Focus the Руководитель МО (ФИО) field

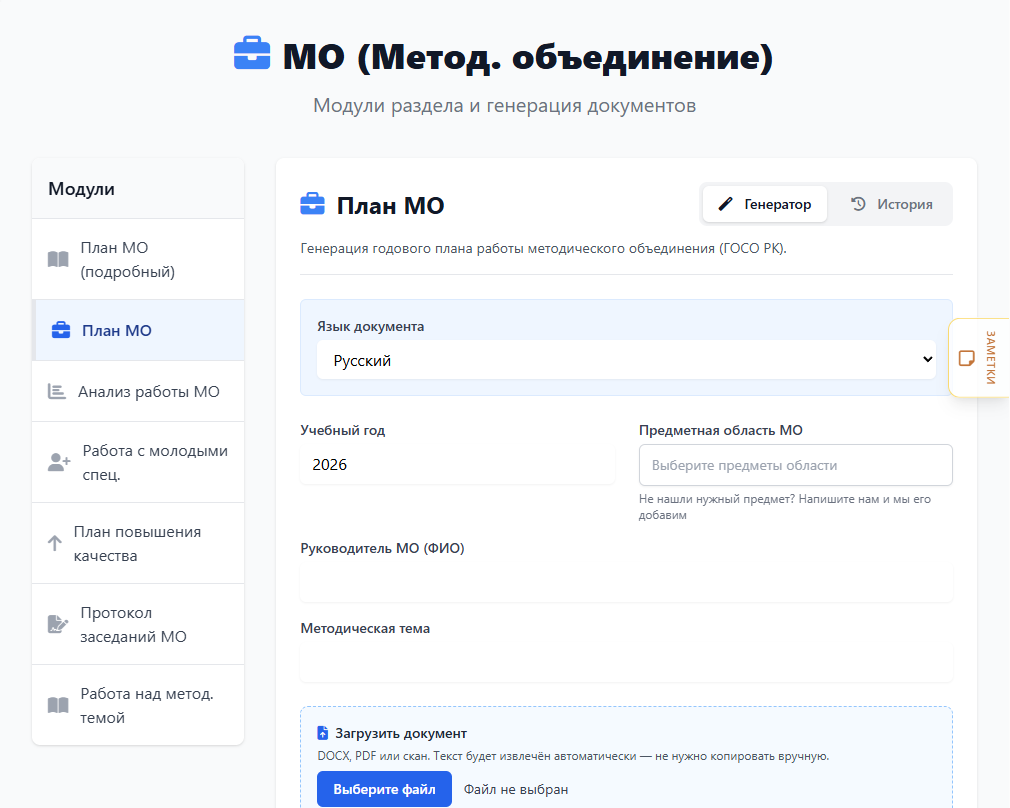click(626, 582)
